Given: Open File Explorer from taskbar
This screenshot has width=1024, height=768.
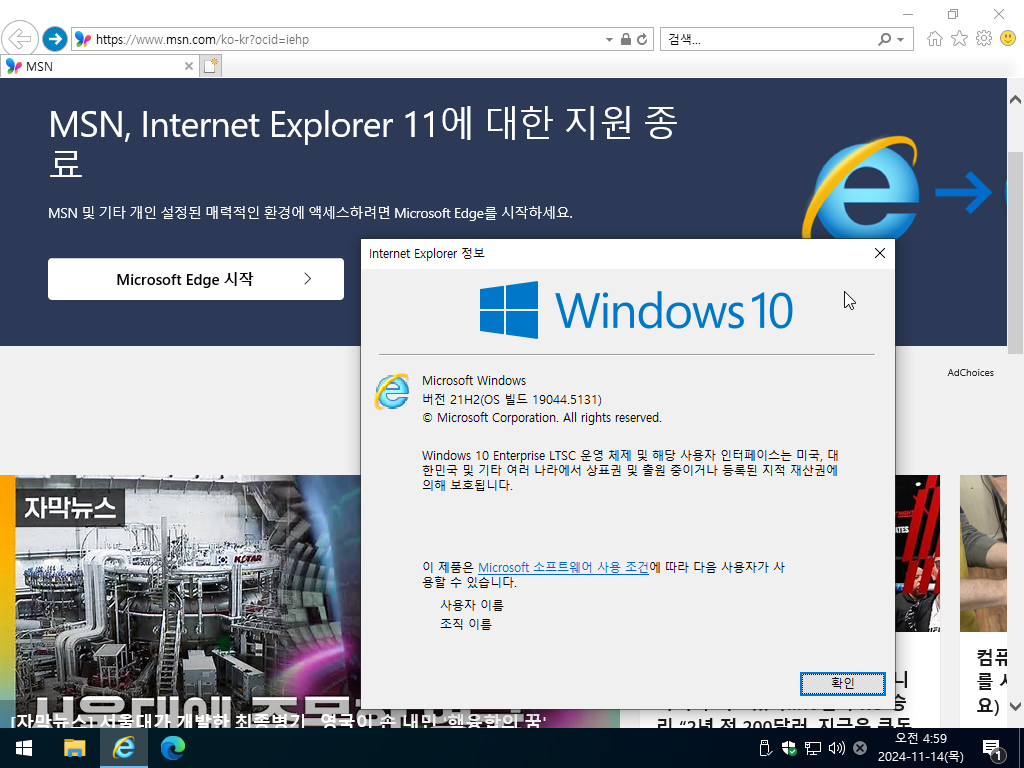Looking at the screenshot, I should [74, 748].
